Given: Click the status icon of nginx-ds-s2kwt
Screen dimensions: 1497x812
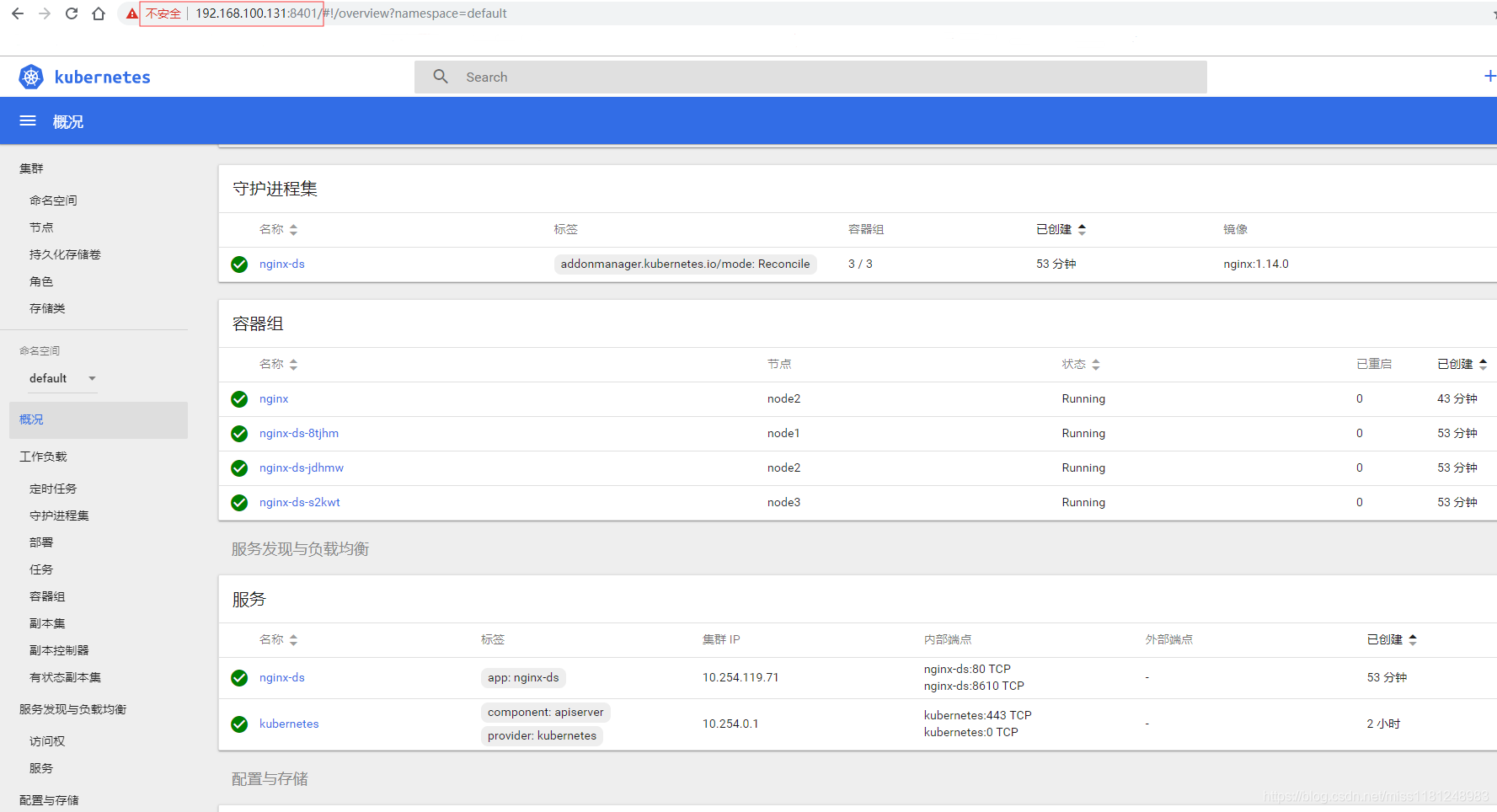Looking at the screenshot, I should coord(239,503).
